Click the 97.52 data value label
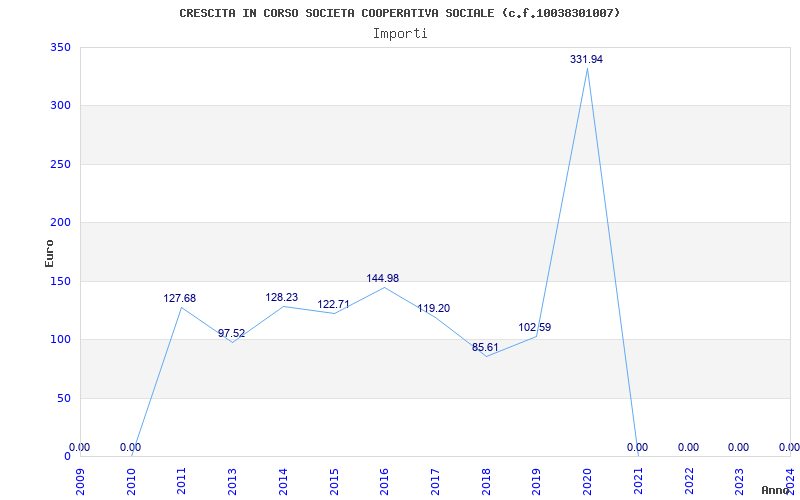Image resolution: width=800 pixels, height=500 pixels. pos(232,334)
